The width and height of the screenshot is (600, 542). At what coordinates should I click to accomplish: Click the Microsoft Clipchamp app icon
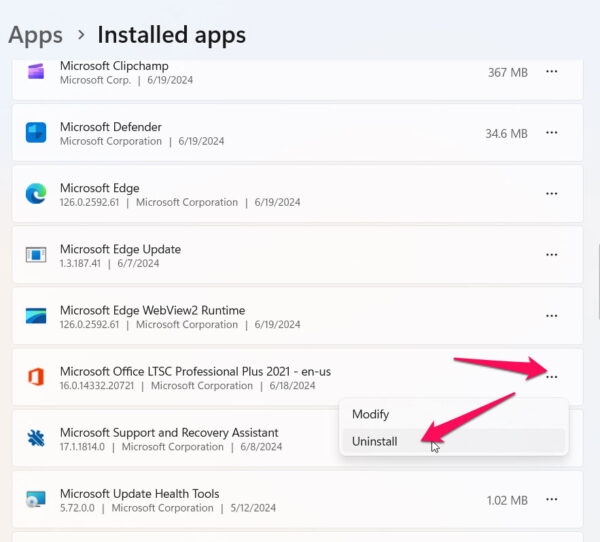[36, 72]
